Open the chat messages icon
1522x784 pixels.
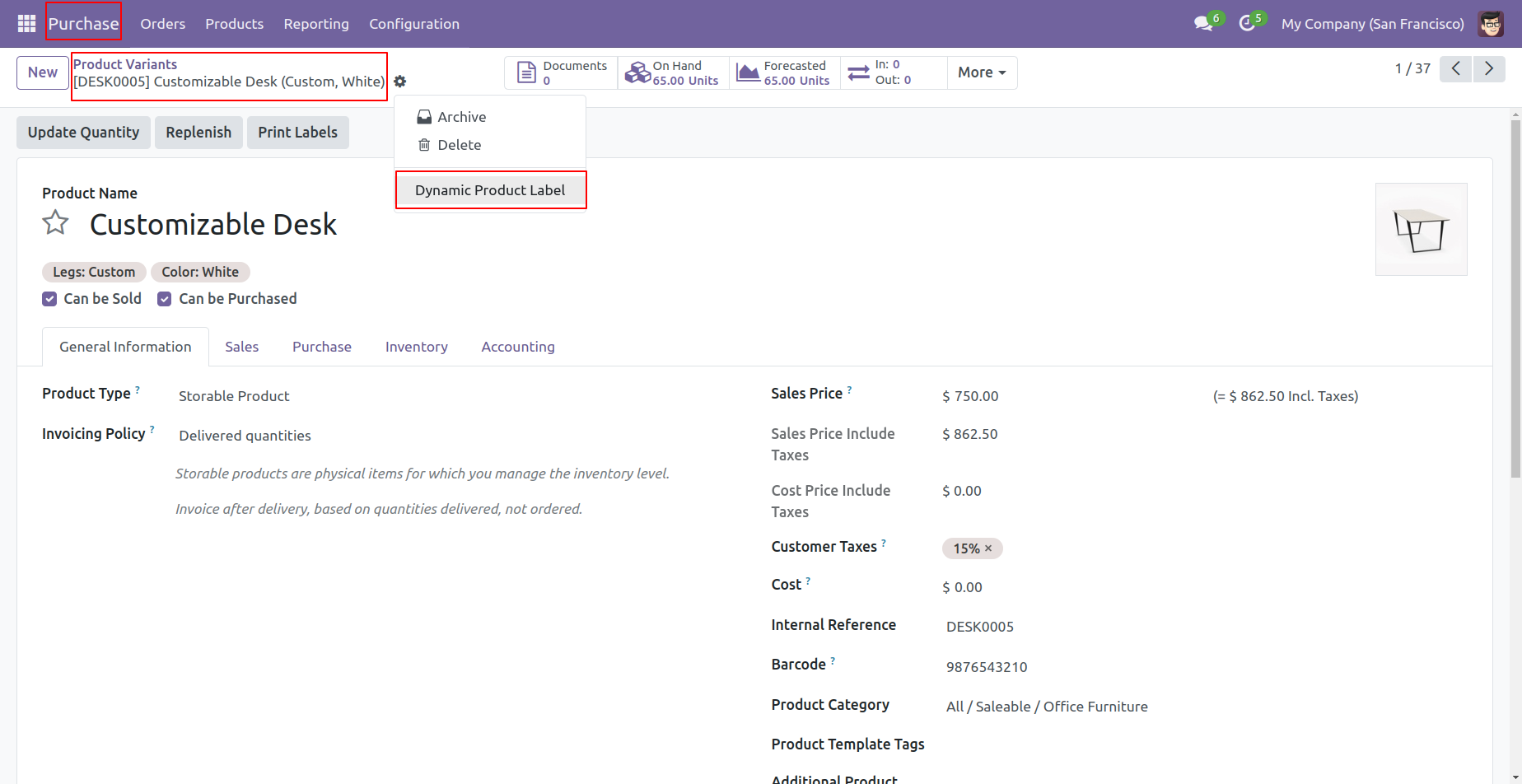coord(1203,24)
